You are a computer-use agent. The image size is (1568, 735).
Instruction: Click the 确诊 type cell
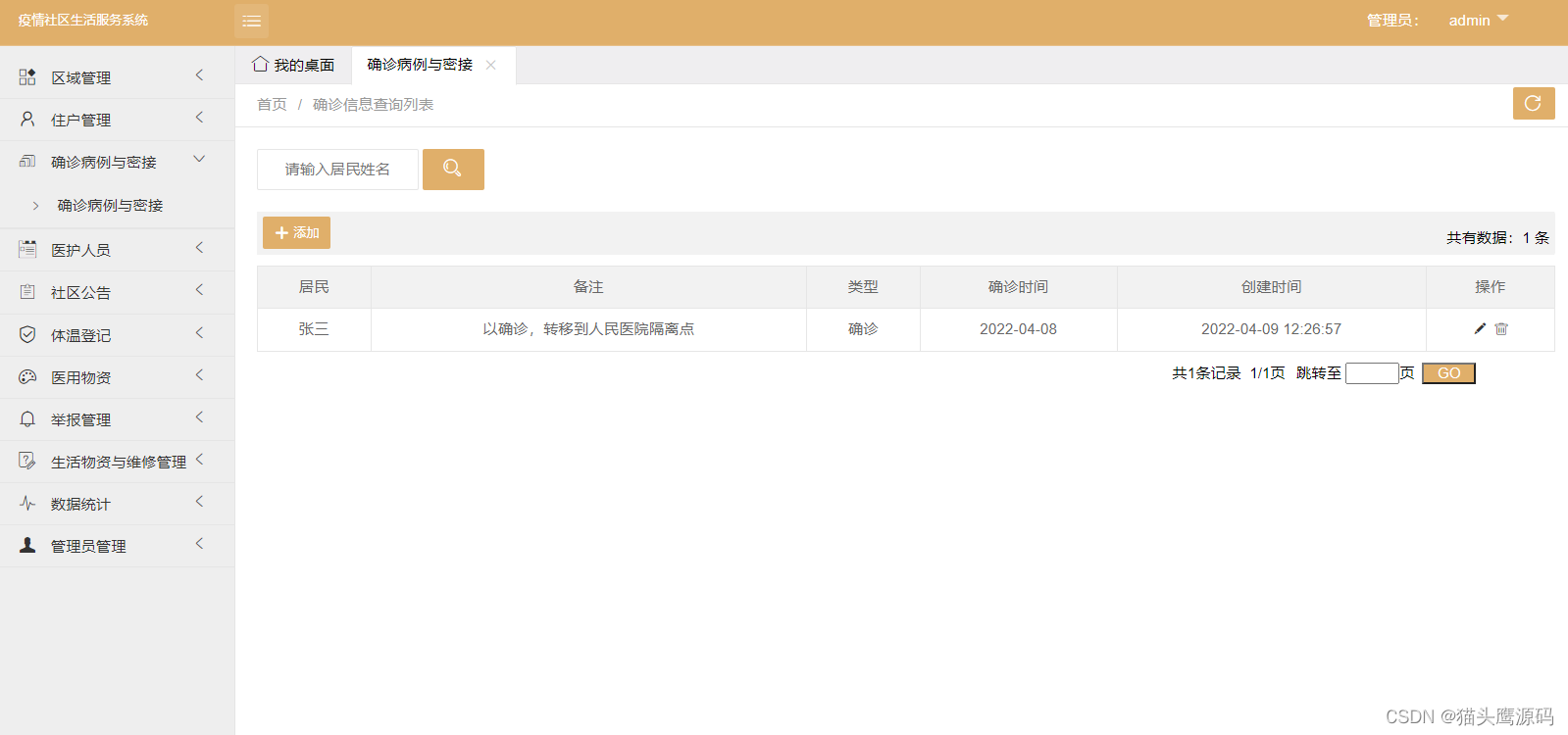click(863, 329)
